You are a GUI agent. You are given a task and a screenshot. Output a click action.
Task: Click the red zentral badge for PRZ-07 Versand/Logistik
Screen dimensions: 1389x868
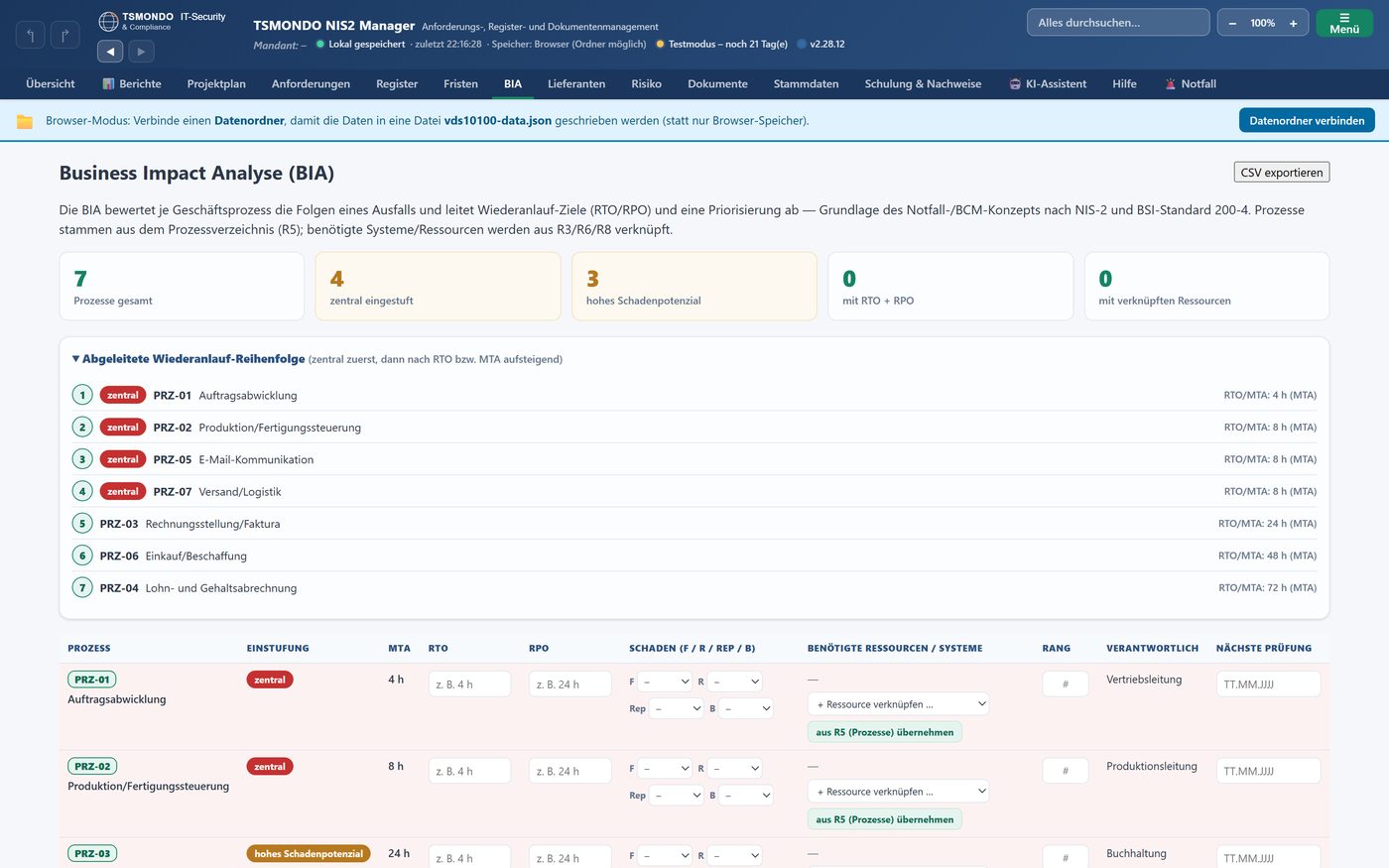(x=123, y=491)
